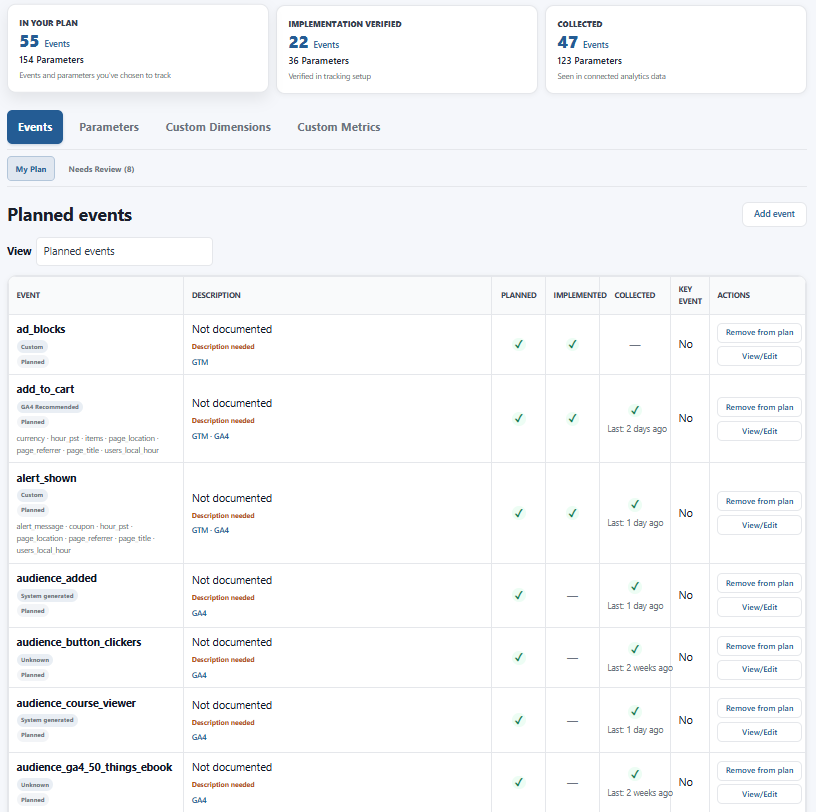Viewport: 816px width, 812px height.
Task: Remove audience_course_viewer from plan
Action: (x=759, y=708)
